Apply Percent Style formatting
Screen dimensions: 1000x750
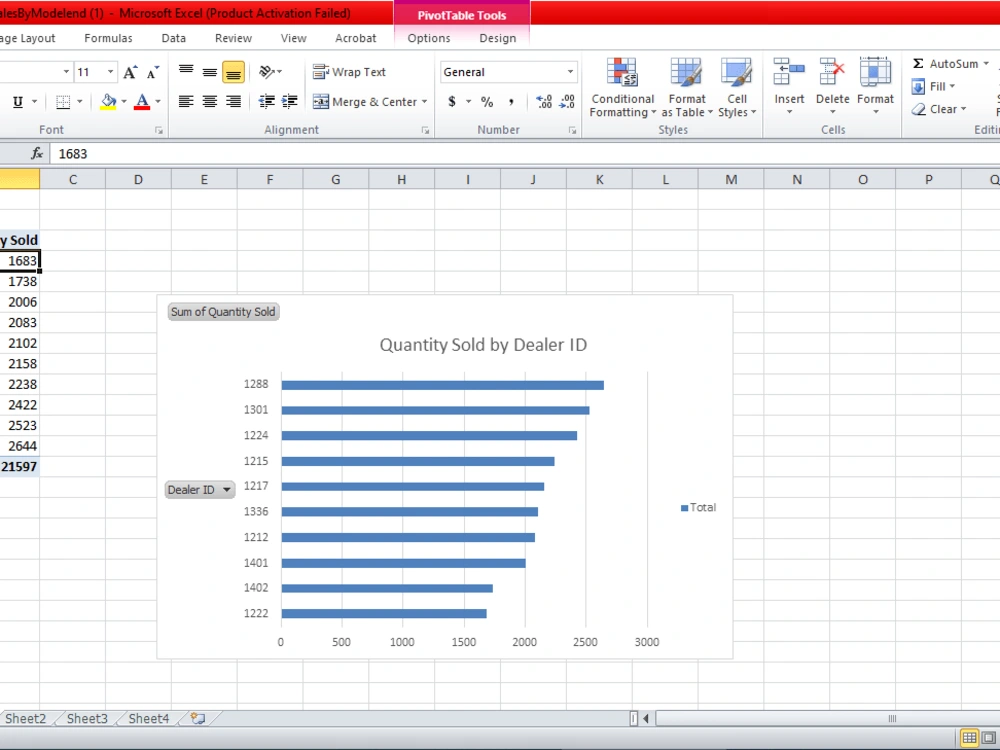485,102
